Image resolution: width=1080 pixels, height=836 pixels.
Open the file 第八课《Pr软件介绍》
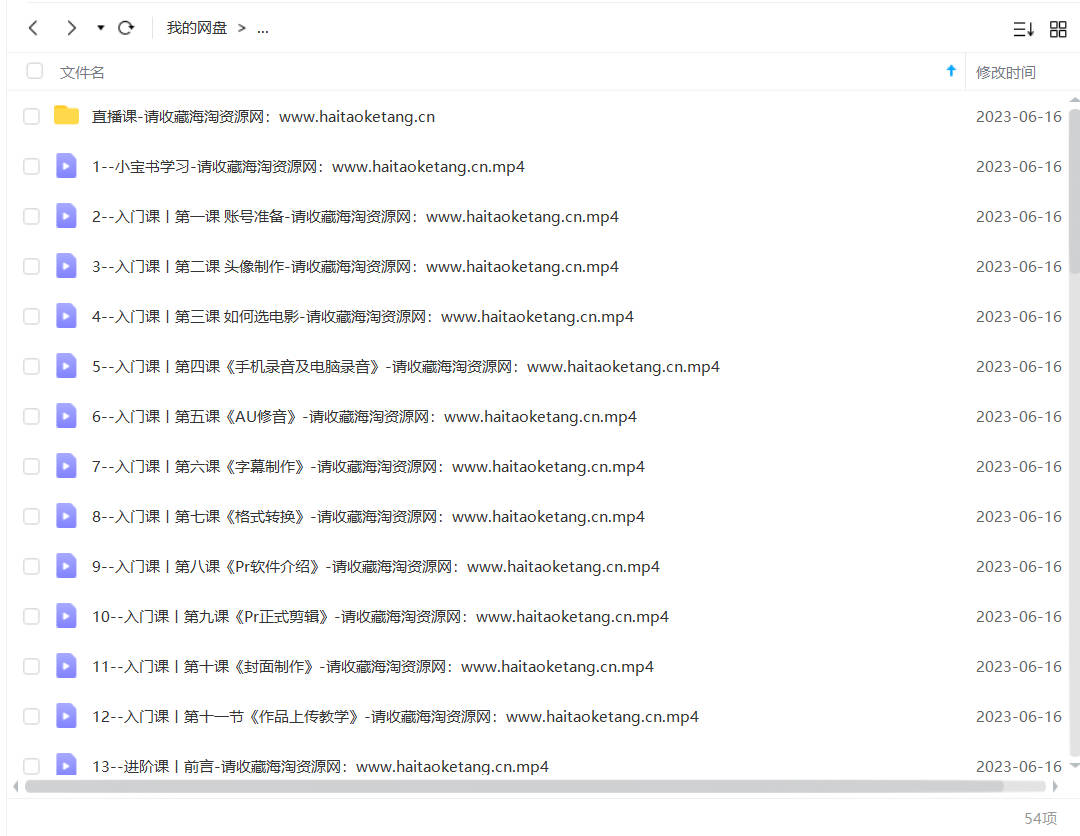(x=375, y=567)
